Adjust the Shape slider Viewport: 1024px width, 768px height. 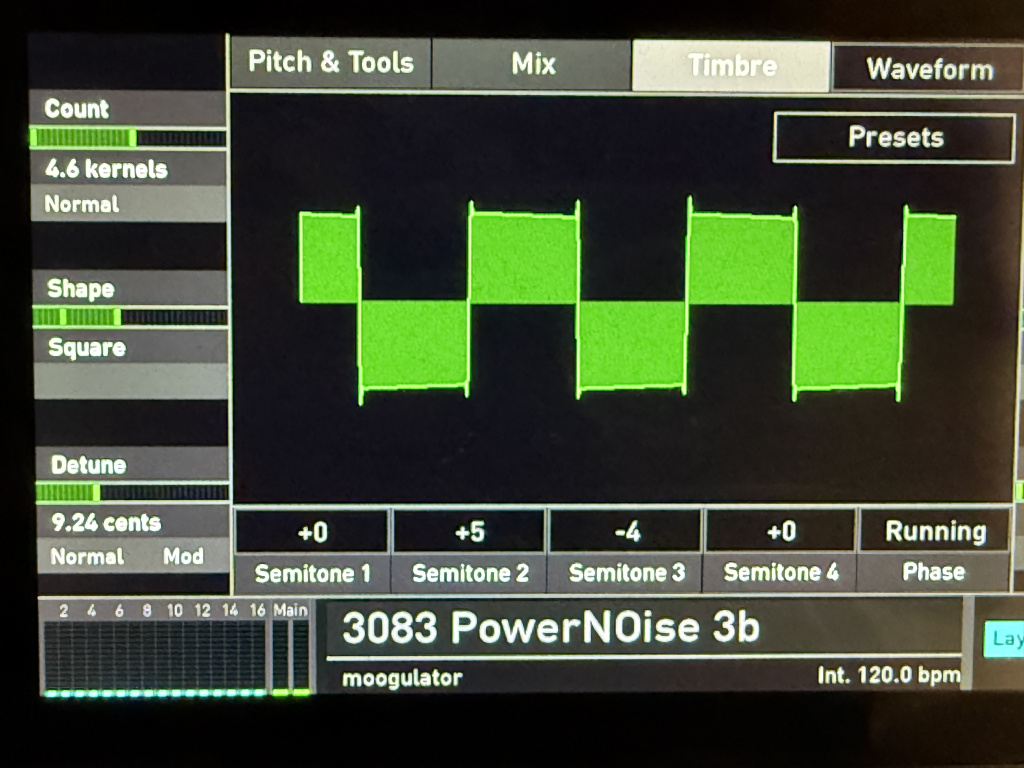[128, 315]
